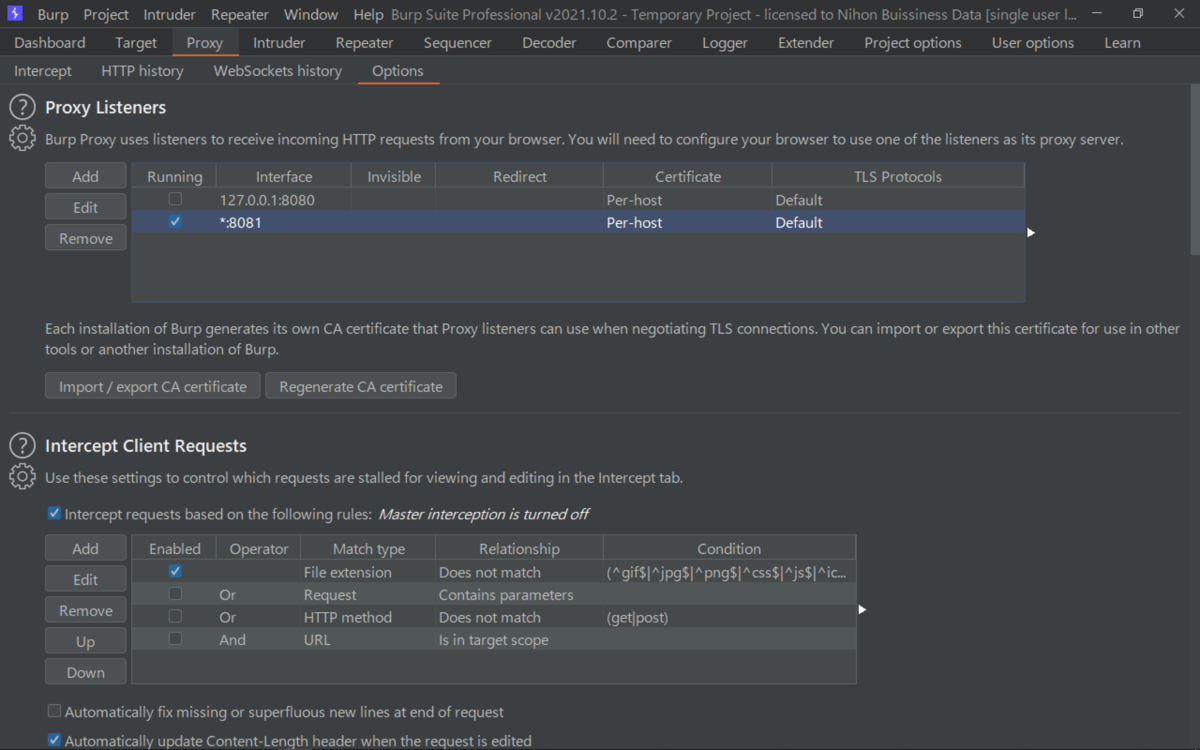The image size is (1200, 750).
Task: Edit the selected intercept rule
Action: coord(86,579)
